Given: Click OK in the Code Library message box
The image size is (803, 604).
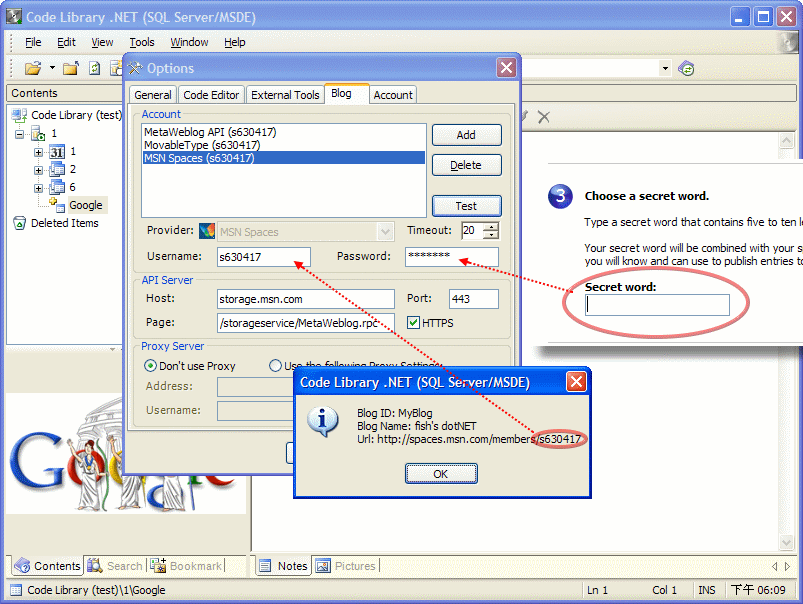Looking at the screenshot, I should pos(441,474).
